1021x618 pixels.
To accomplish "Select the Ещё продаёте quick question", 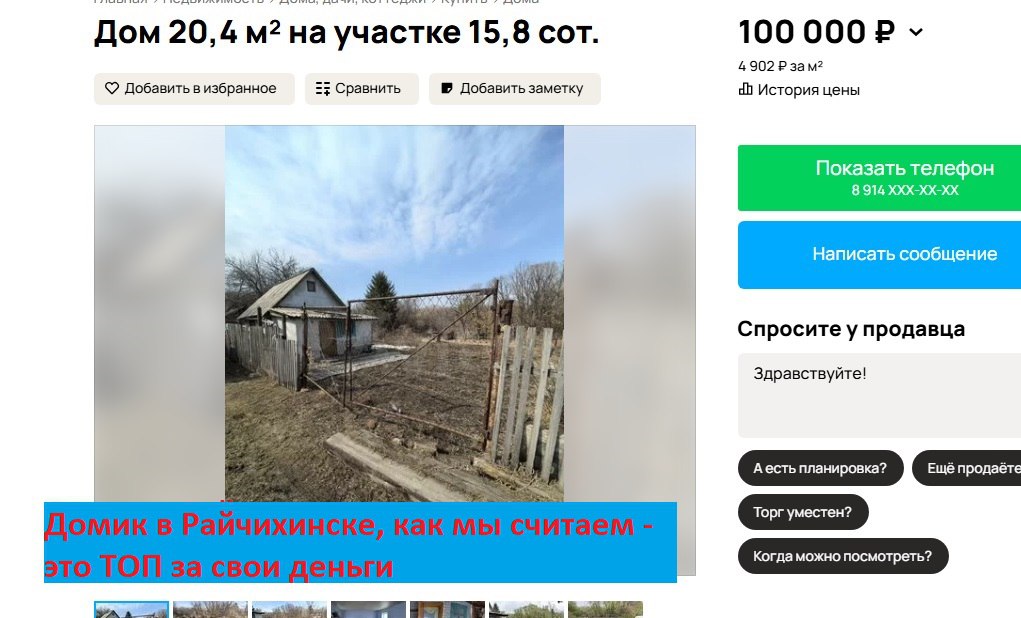I will click(966, 468).
